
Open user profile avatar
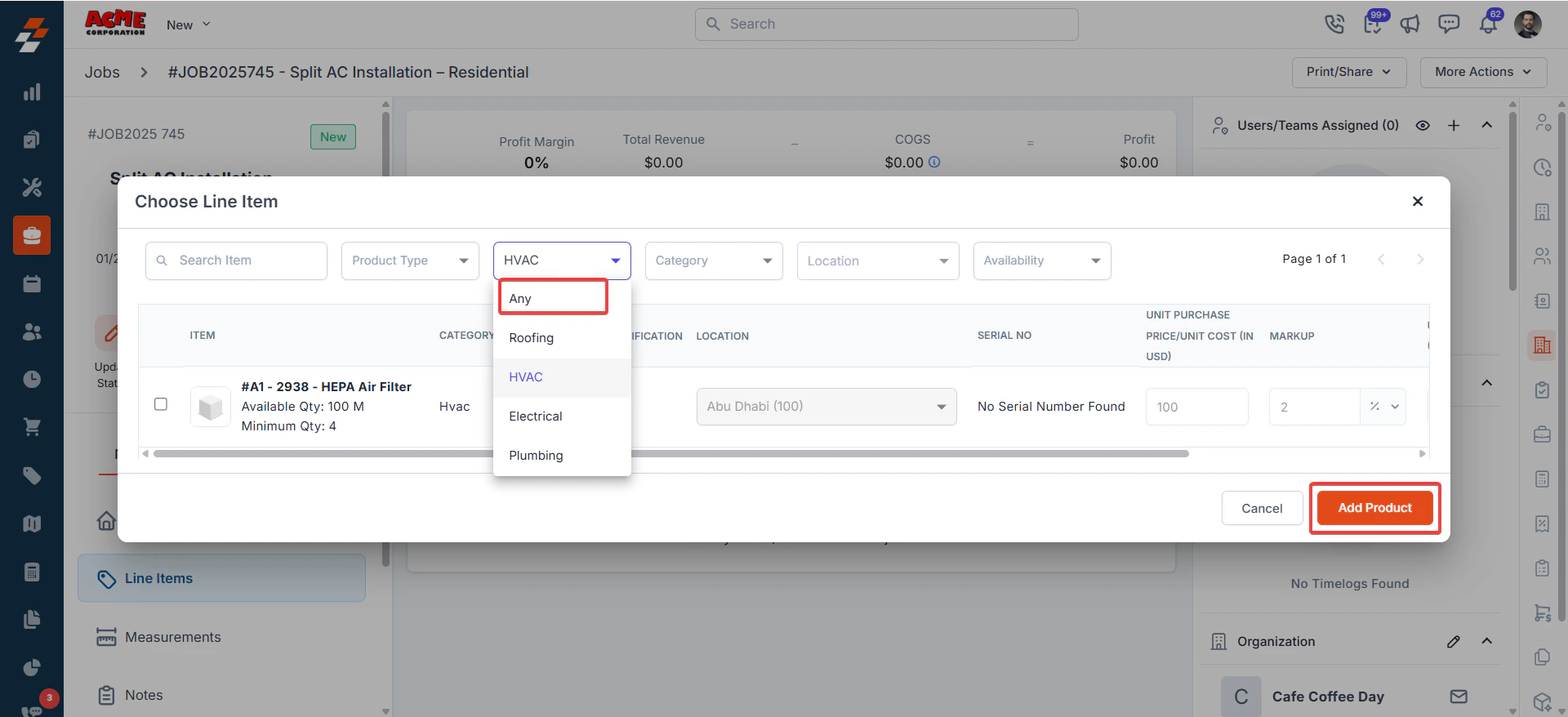coord(1528,24)
